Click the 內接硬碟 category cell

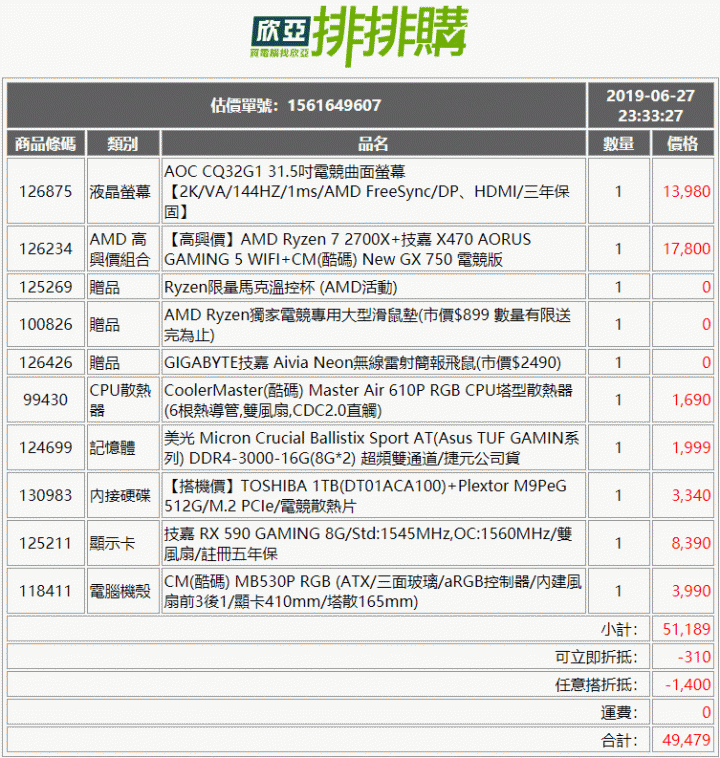123,495
